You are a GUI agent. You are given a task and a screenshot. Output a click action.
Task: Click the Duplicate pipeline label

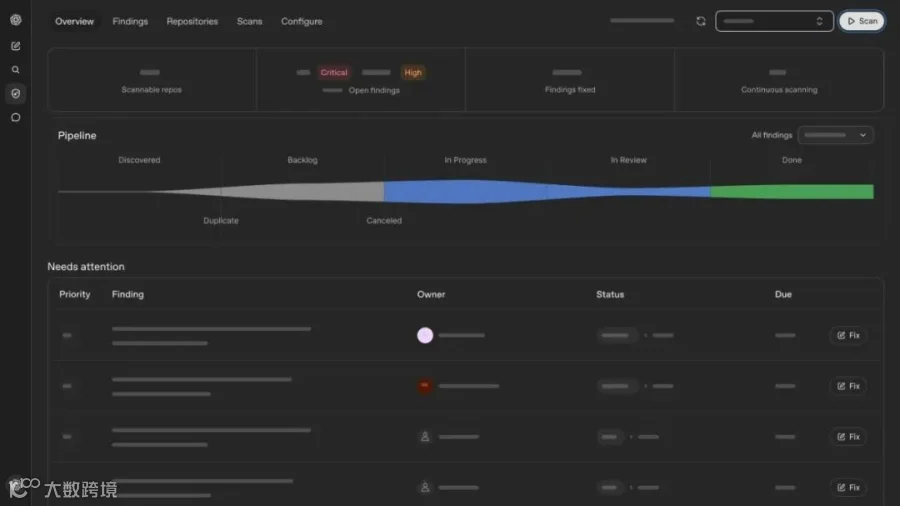[221, 220]
